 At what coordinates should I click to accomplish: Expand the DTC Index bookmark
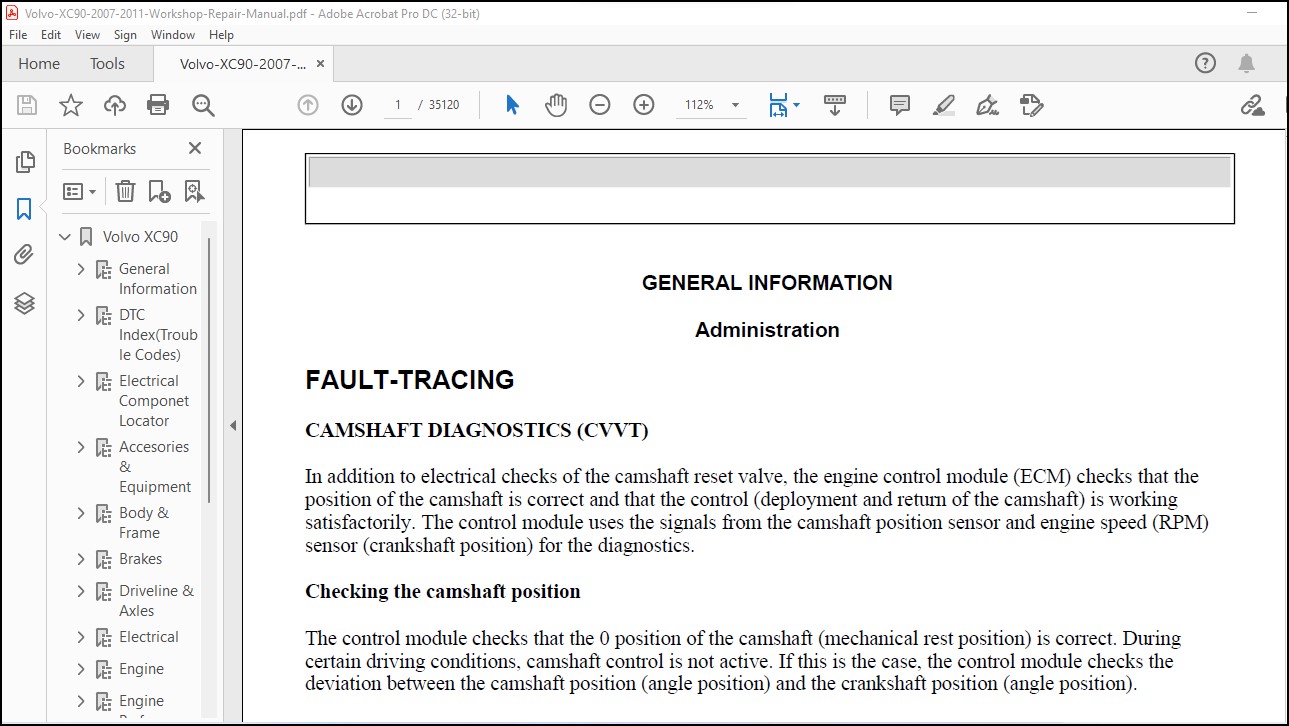point(82,315)
